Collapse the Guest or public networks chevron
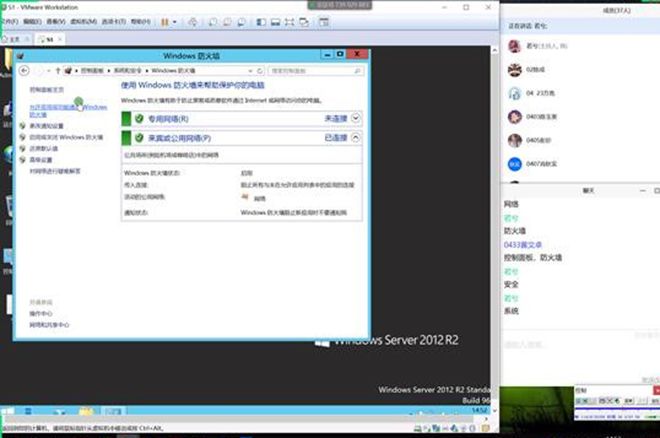660x438 pixels. click(356, 138)
